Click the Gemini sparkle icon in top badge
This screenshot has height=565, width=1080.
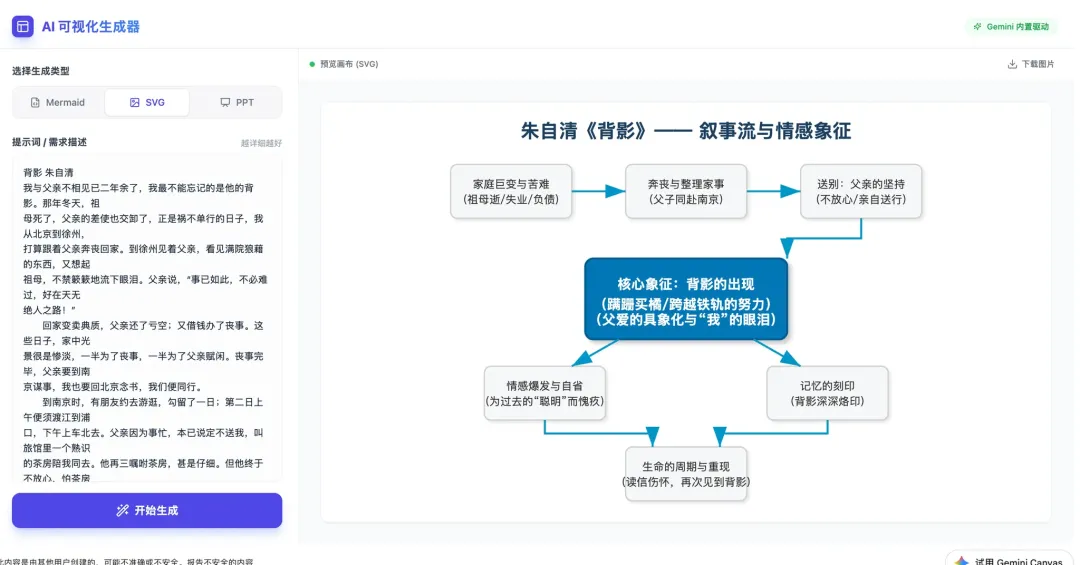coord(977,27)
